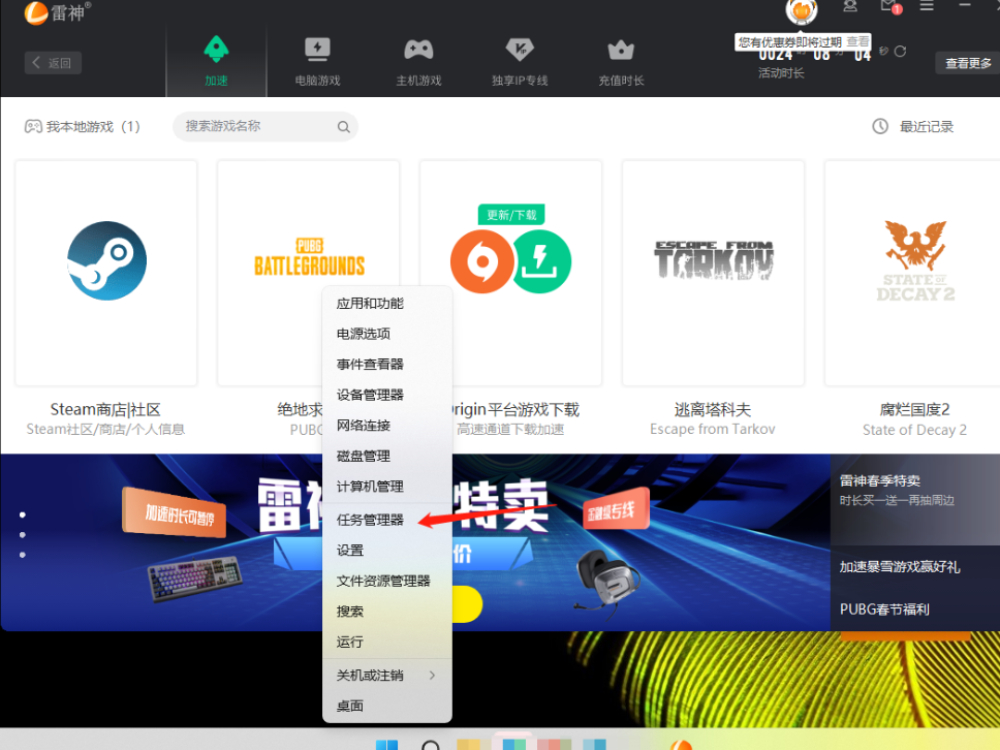Click the 雷神春季特卖 promo entry
The height and width of the screenshot is (750, 1000).
(915, 500)
